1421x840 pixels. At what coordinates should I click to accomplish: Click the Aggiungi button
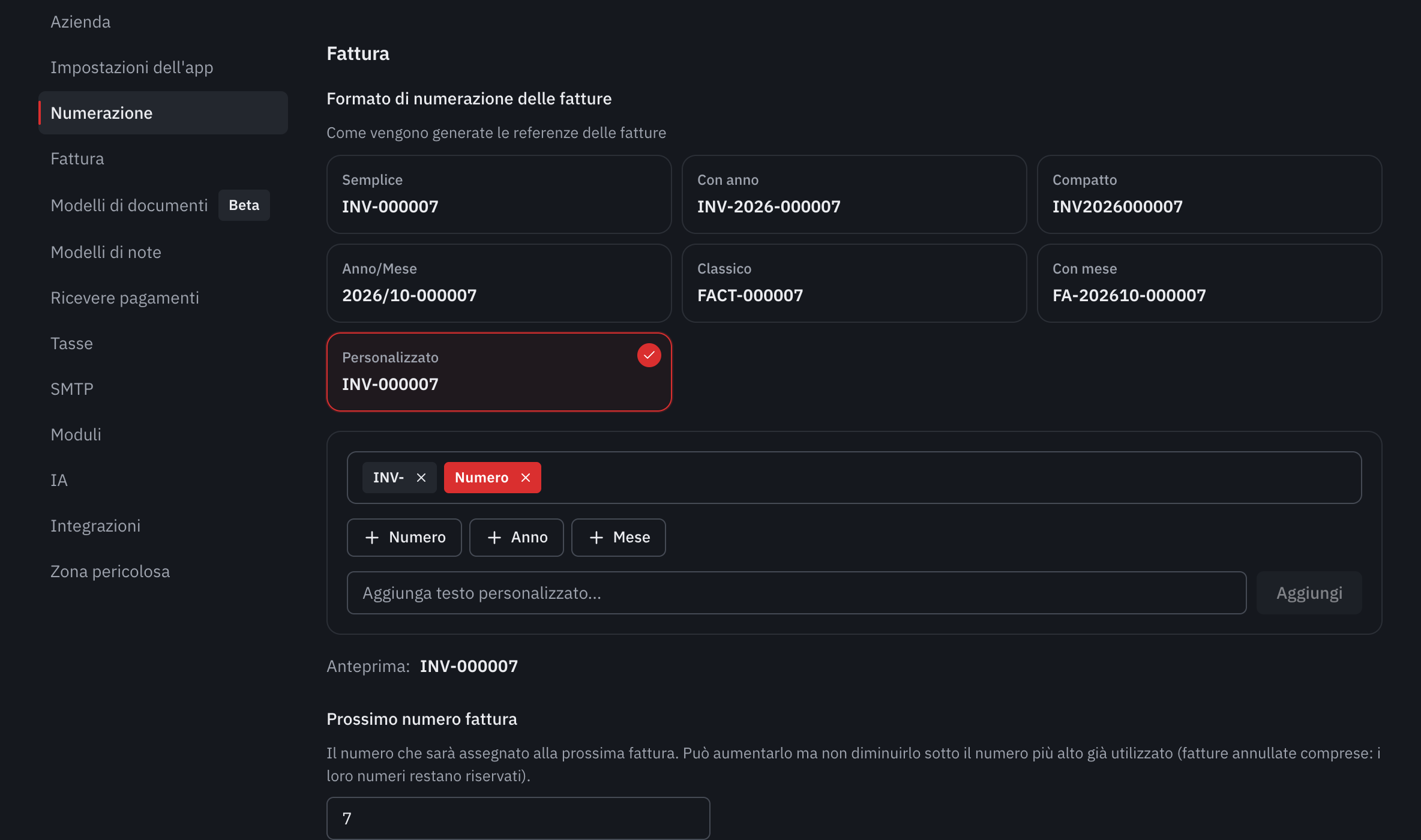coord(1309,593)
